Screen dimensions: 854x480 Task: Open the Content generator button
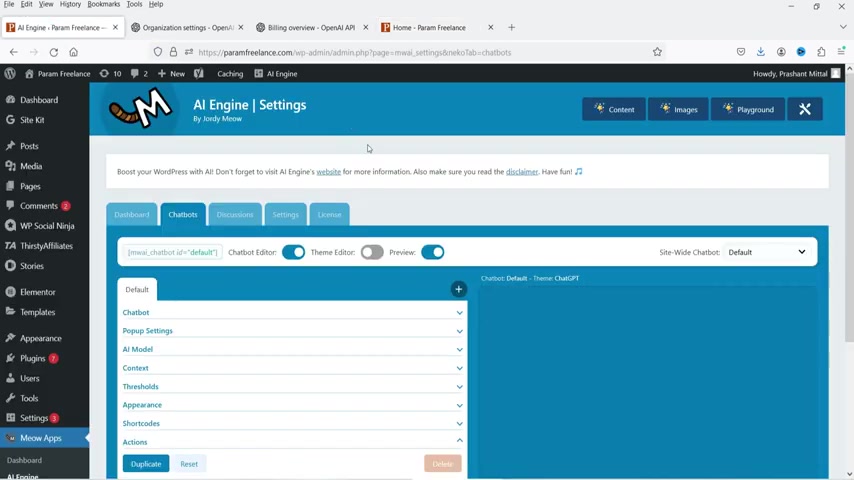(x=614, y=109)
